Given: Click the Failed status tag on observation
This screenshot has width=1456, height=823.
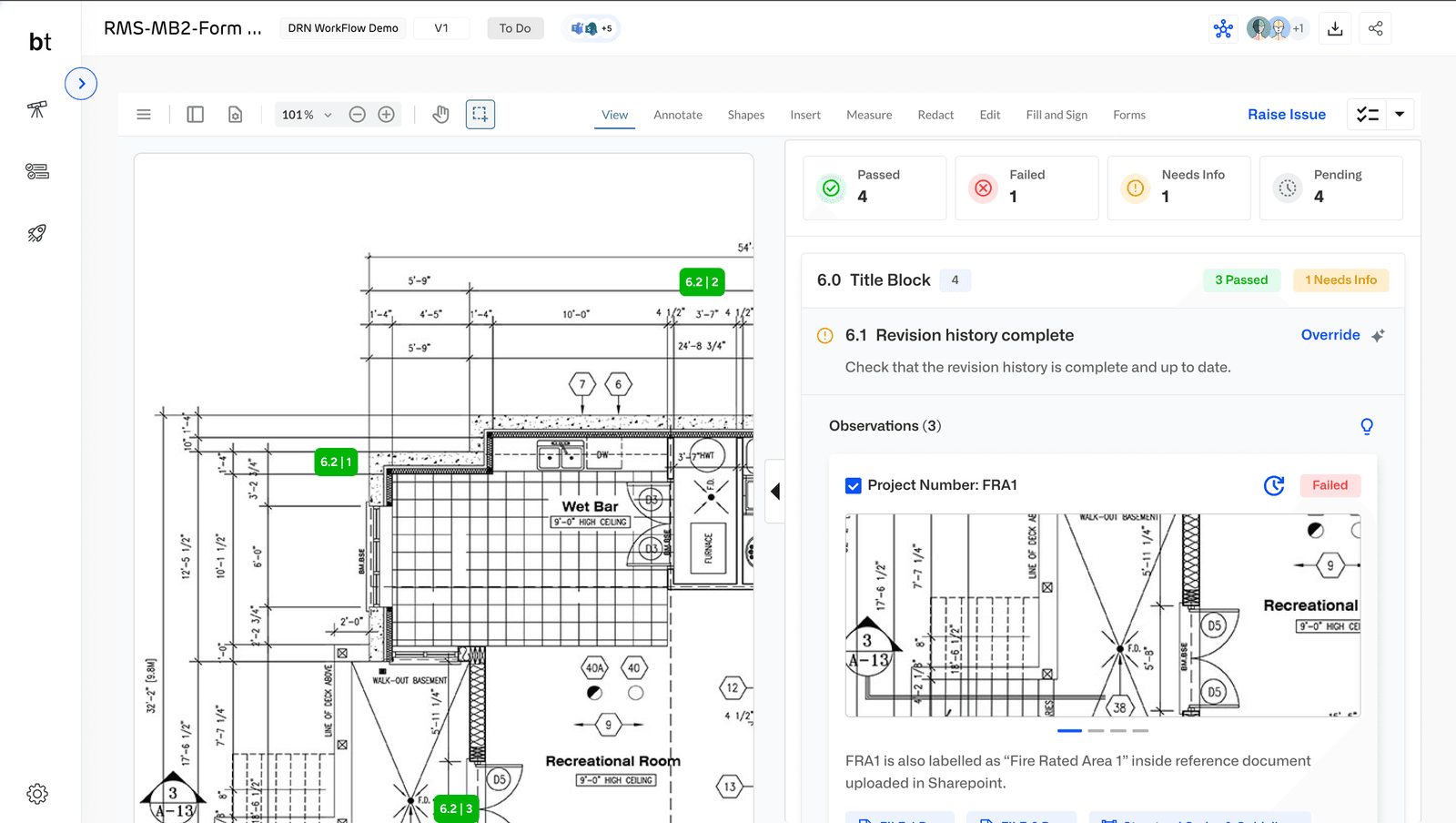Looking at the screenshot, I should click(x=1330, y=486).
